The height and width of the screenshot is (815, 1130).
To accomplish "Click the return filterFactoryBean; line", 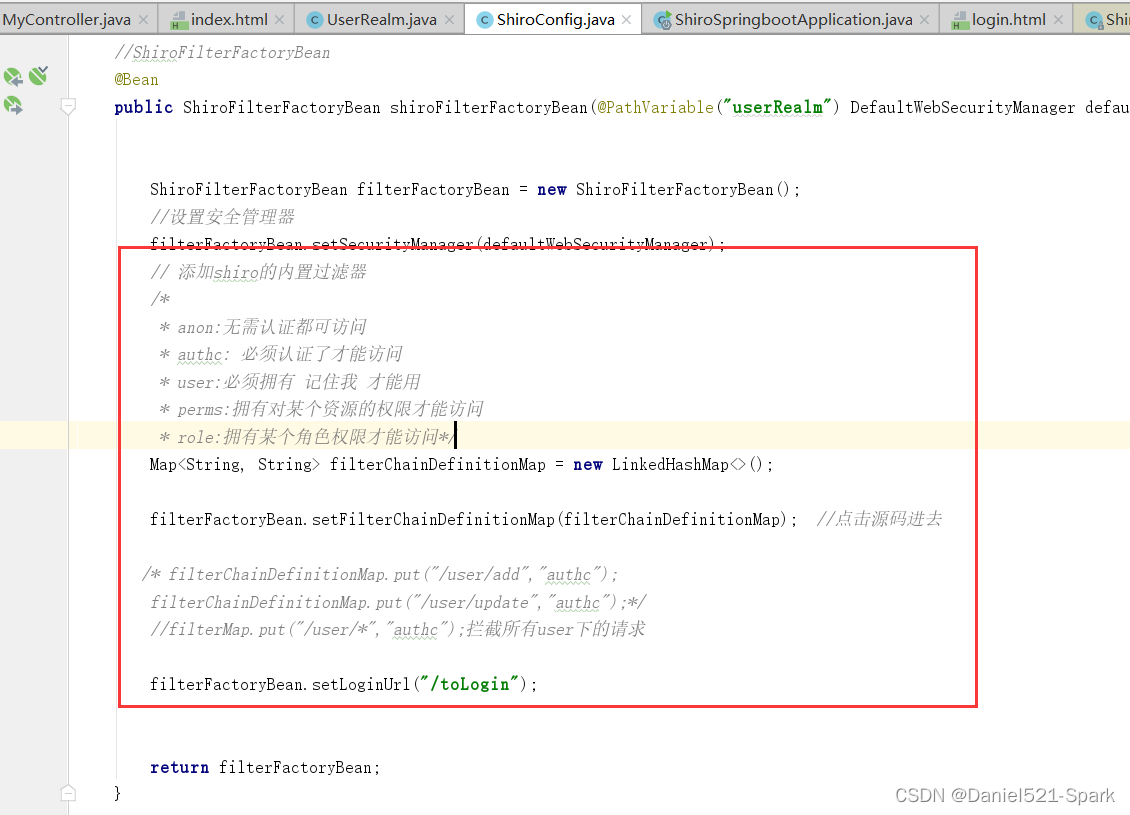I will pos(264,767).
